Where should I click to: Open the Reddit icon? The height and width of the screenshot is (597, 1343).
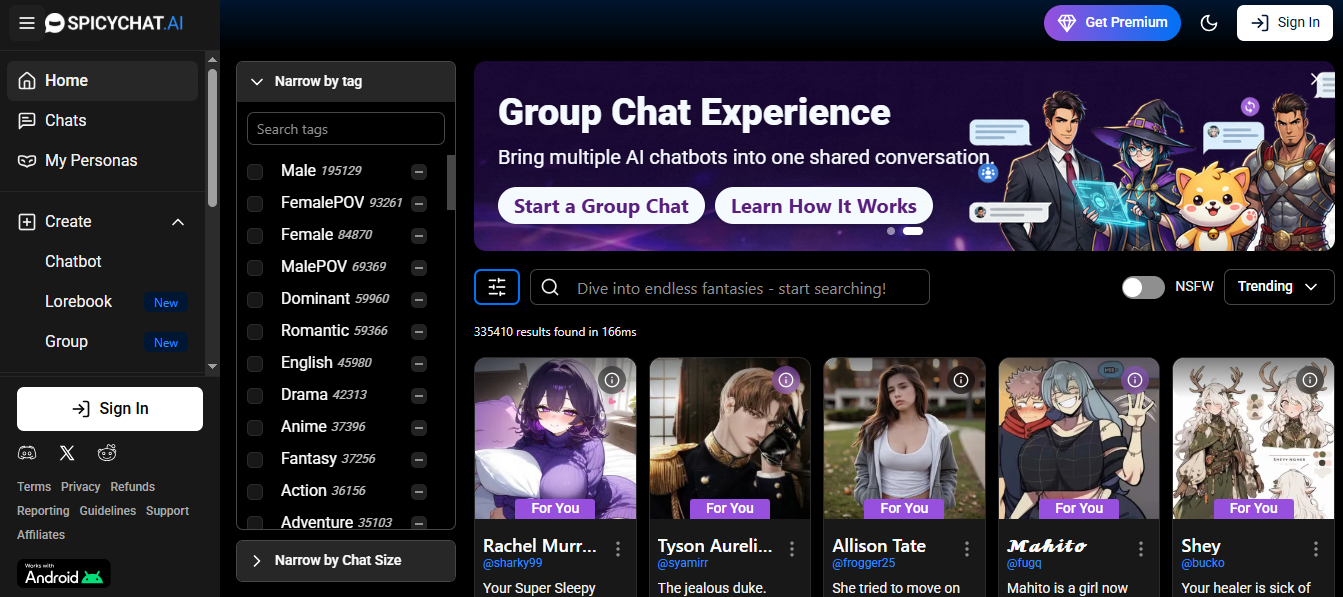[107, 453]
